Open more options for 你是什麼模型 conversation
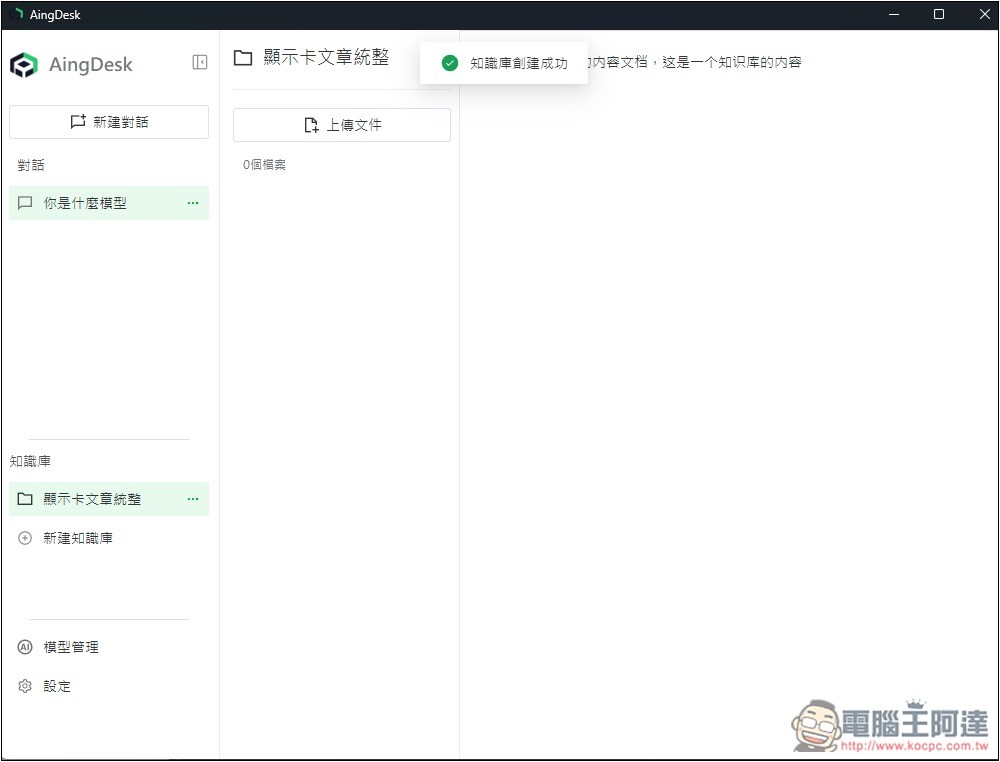The height and width of the screenshot is (762, 1000). pos(193,203)
